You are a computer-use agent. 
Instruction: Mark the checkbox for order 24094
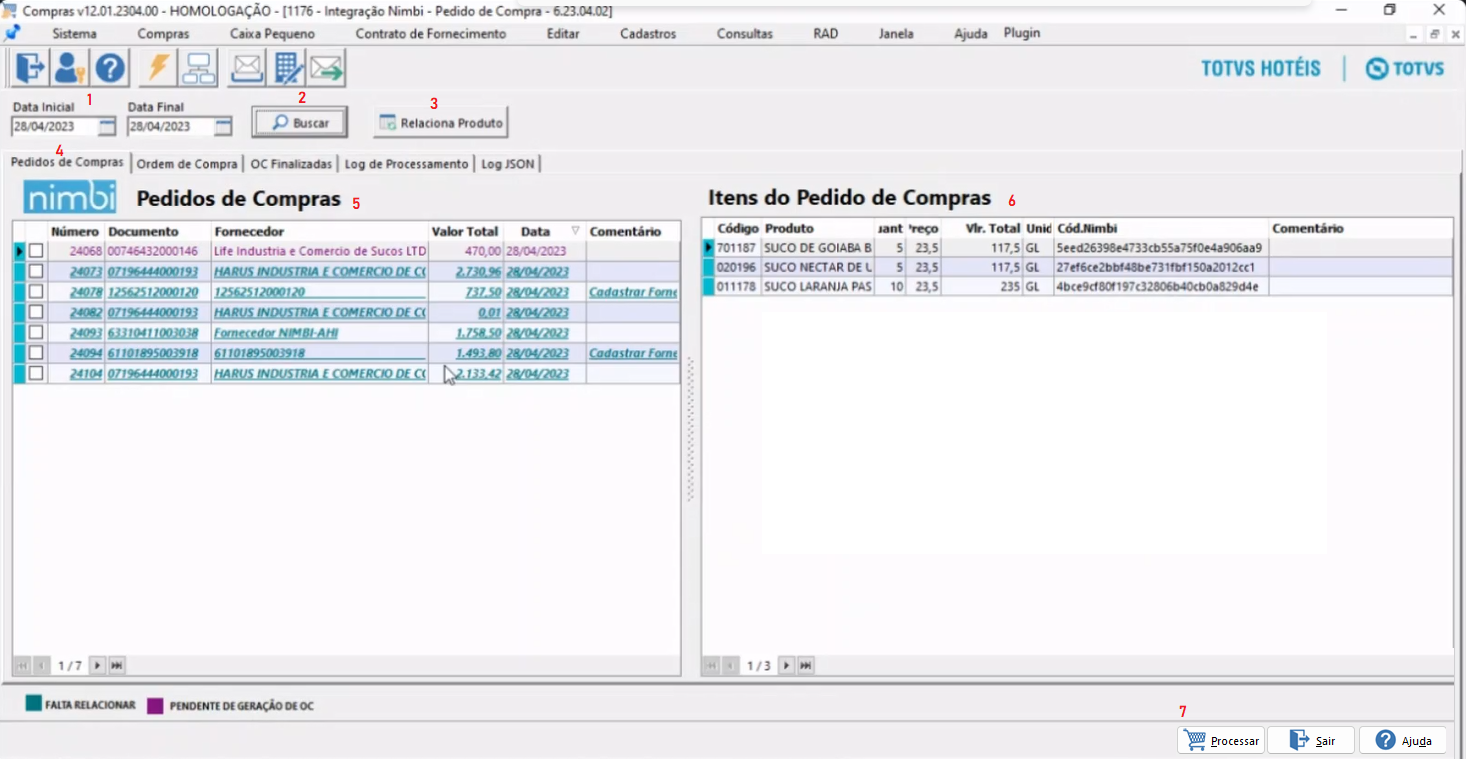[x=36, y=353]
